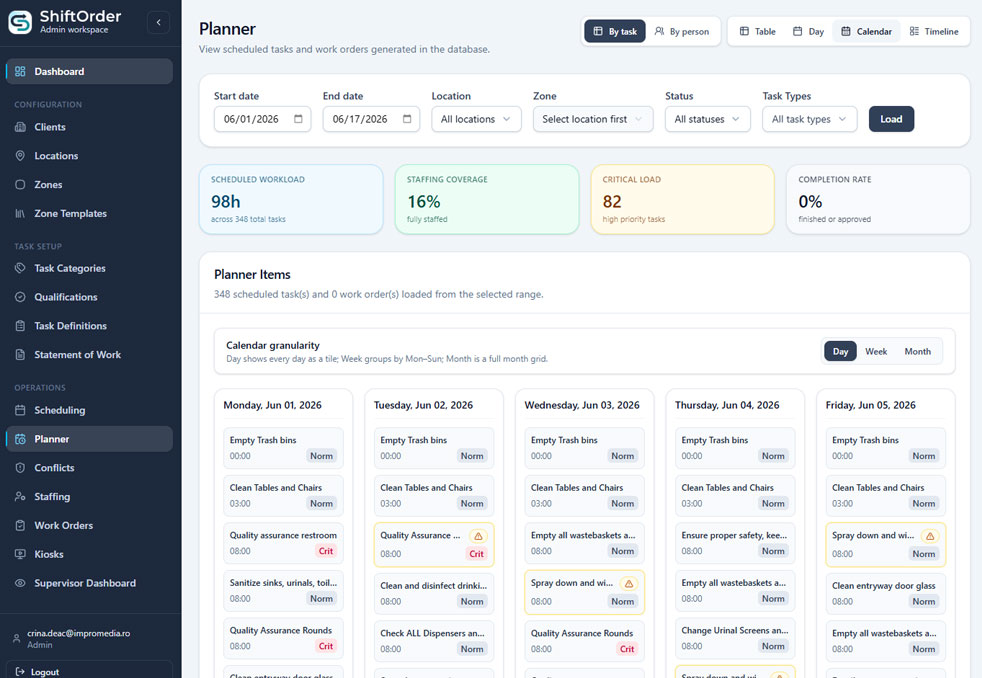Open Tuesday's Clean and disinfect drinking task

(x=434, y=593)
